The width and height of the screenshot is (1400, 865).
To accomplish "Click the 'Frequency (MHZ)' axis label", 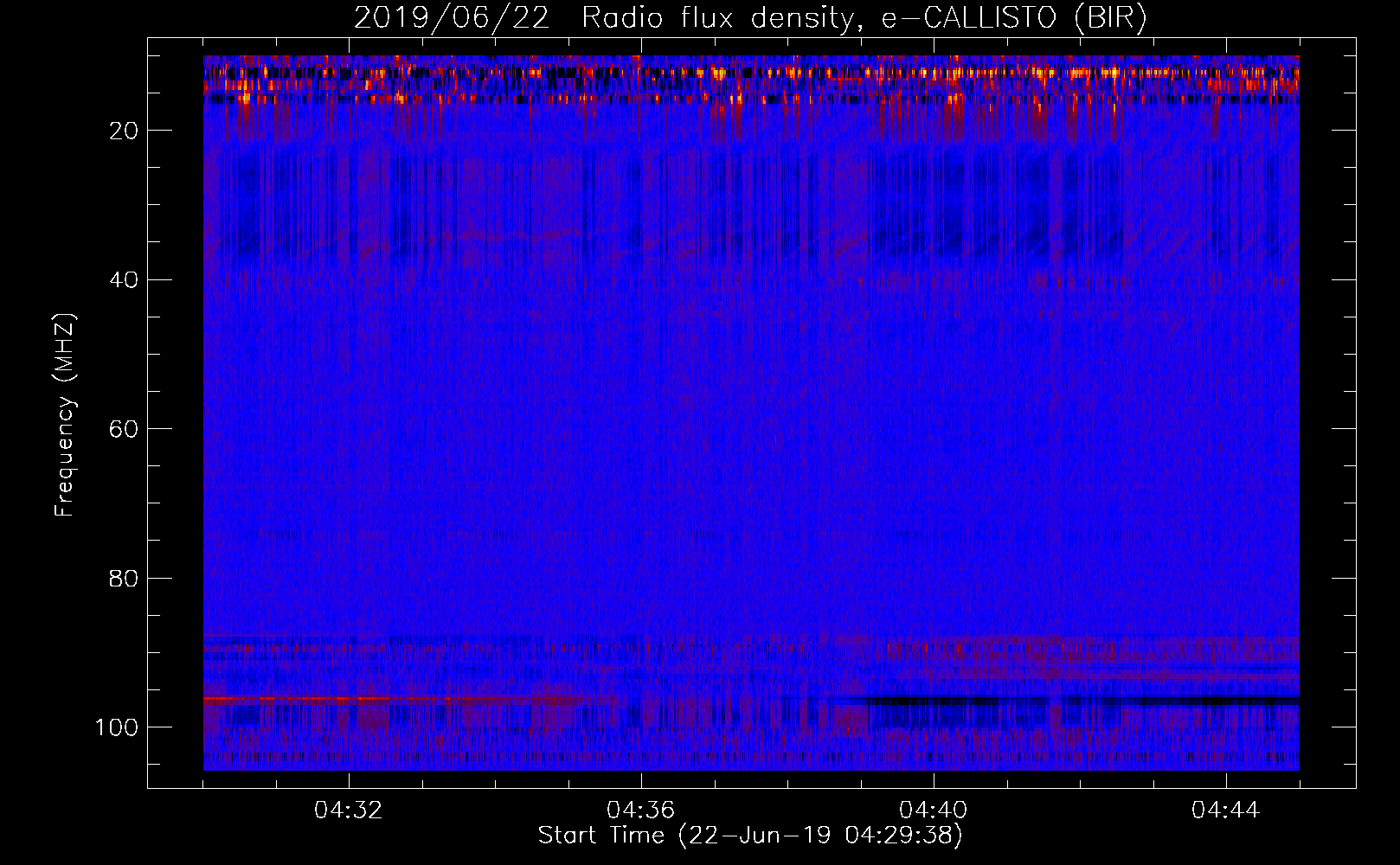I will [x=65, y=415].
